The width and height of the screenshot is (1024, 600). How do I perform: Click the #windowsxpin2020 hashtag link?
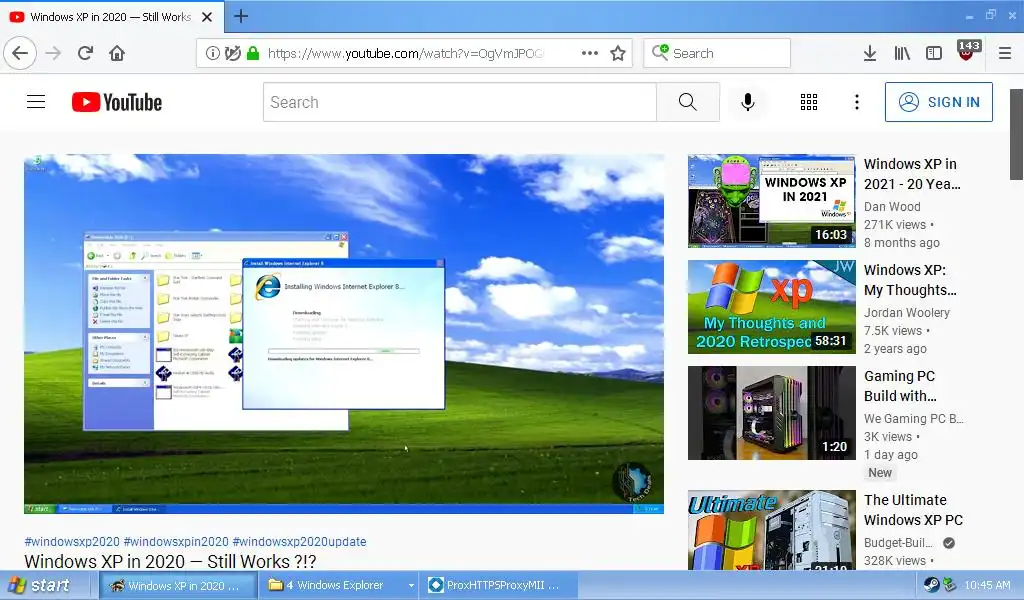click(x=176, y=542)
